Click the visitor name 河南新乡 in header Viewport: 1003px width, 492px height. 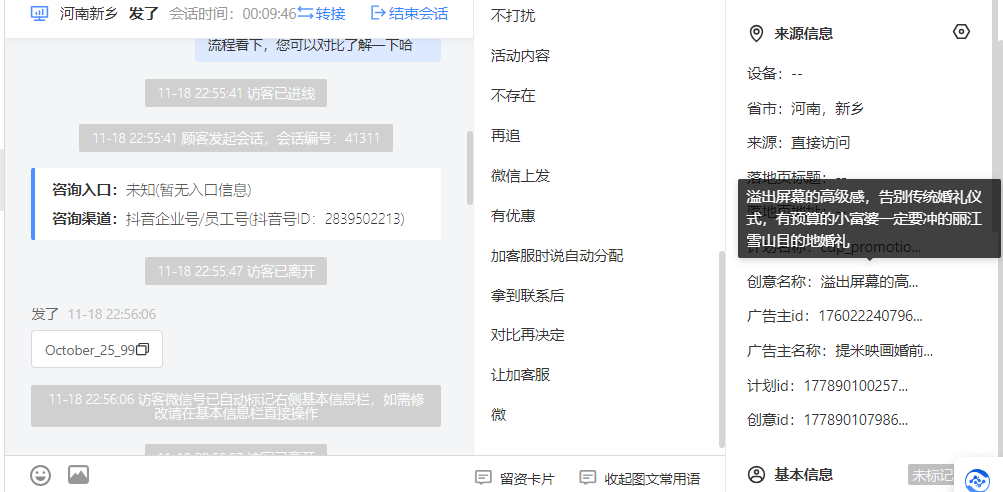coord(89,13)
